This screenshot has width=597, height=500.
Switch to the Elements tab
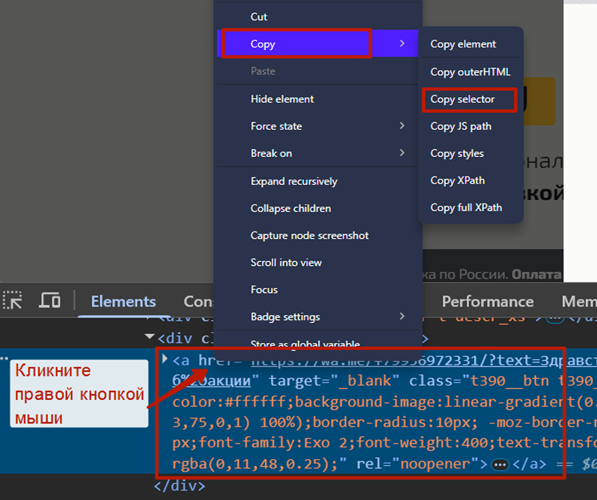(x=123, y=302)
